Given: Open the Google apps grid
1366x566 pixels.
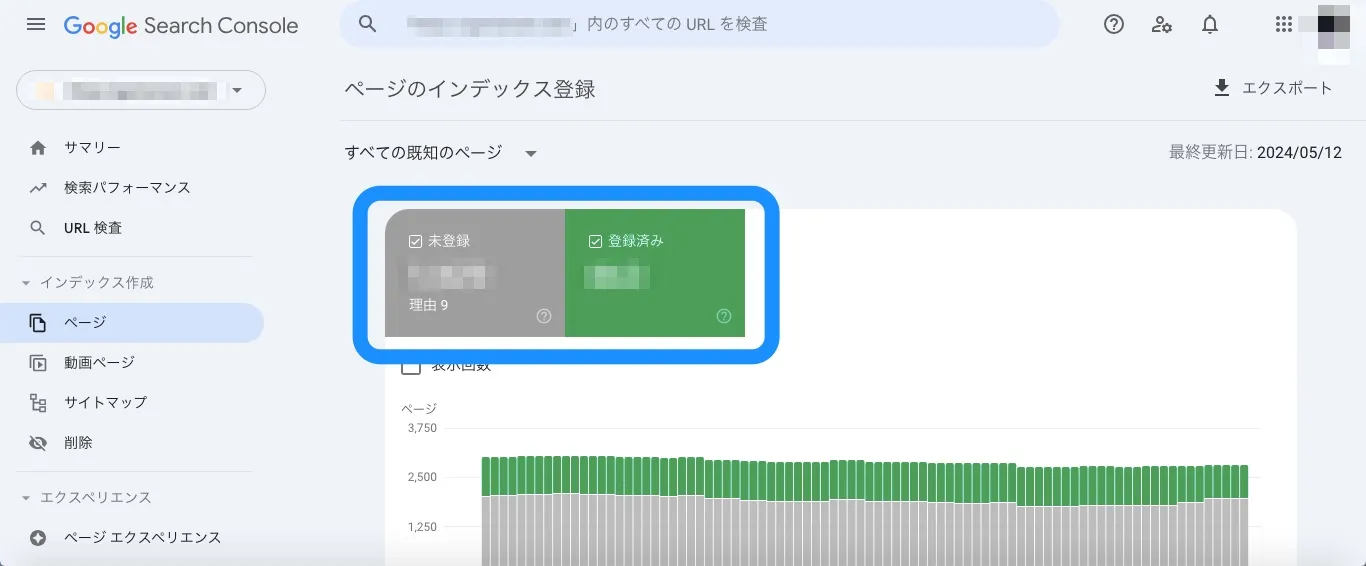Looking at the screenshot, I should click(1284, 25).
